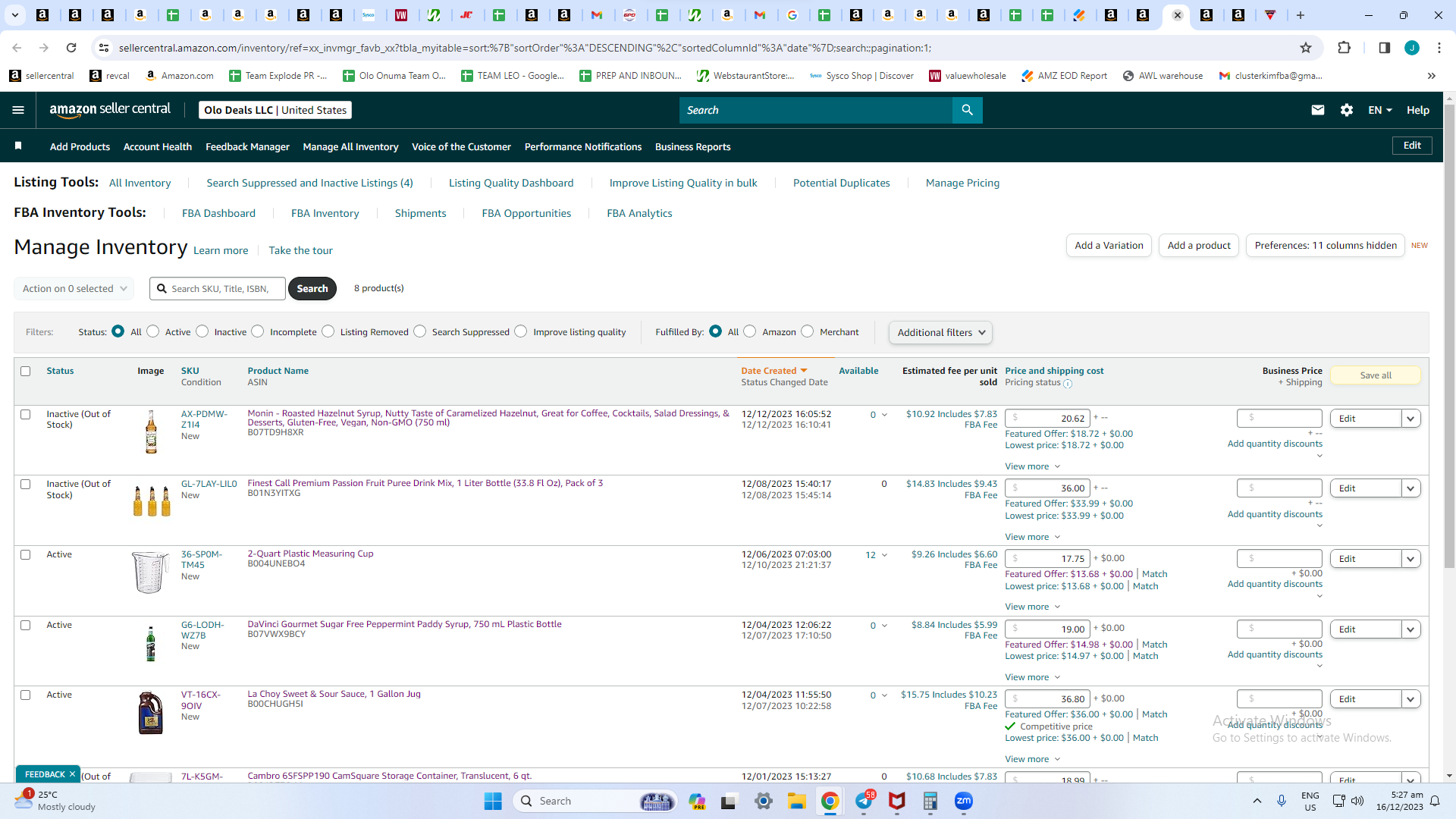The width and height of the screenshot is (1456, 819).
Task: Open Voice of the Customer
Action: pyautogui.click(x=461, y=146)
